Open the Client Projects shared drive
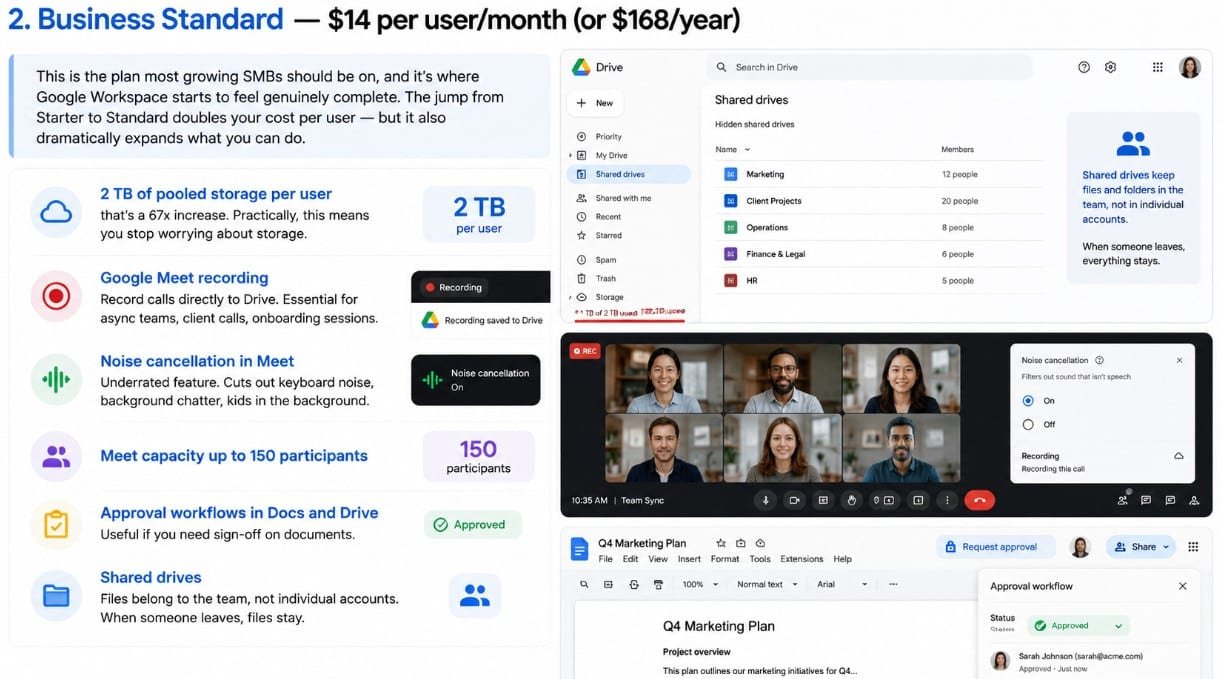 (880, 201)
